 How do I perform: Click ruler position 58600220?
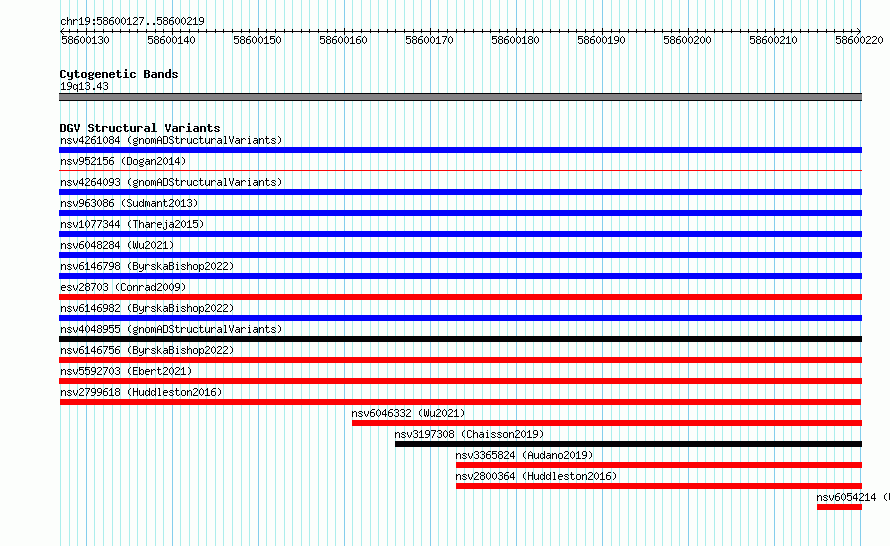(x=859, y=40)
